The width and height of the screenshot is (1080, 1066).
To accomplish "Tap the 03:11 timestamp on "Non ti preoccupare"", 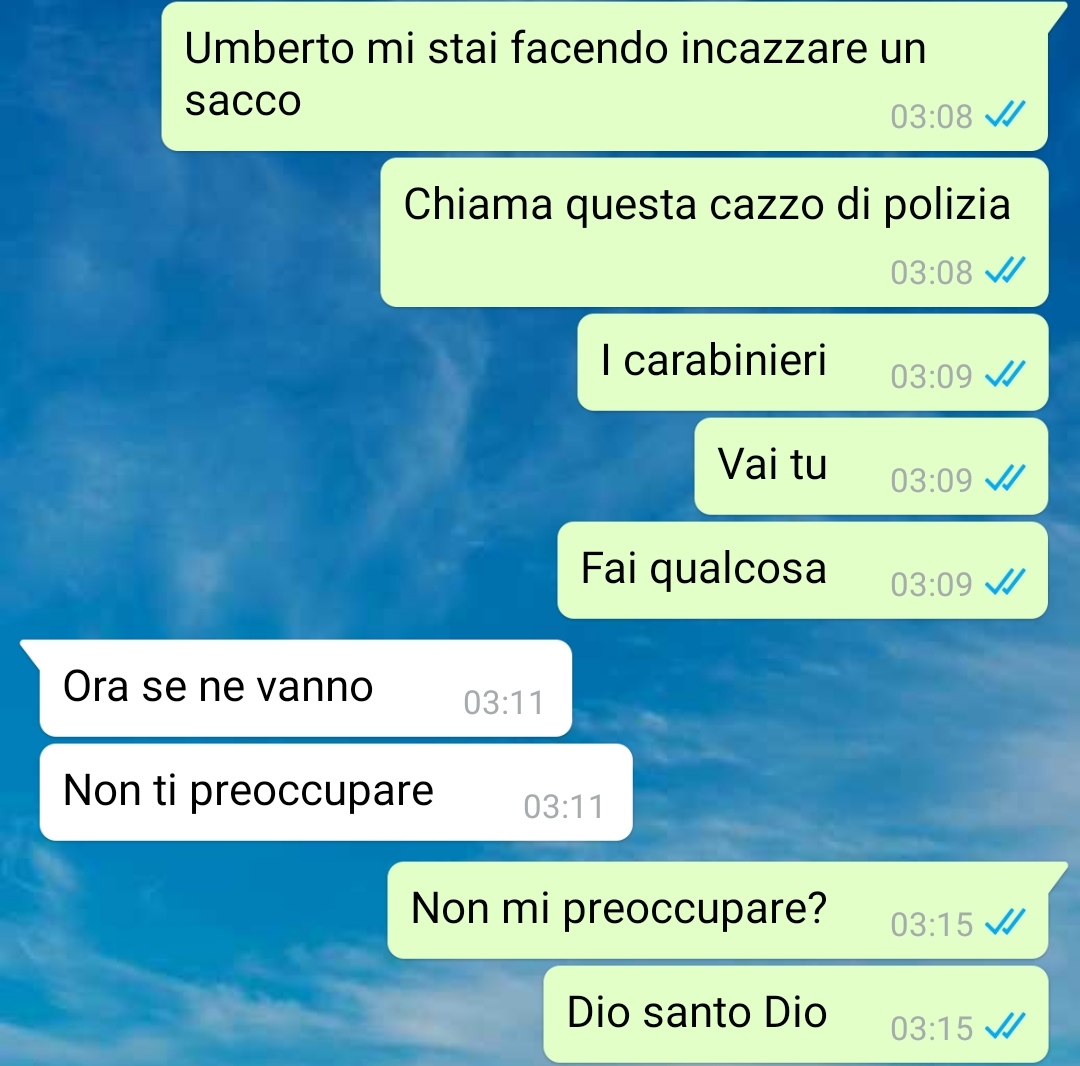I will (563, 807).
